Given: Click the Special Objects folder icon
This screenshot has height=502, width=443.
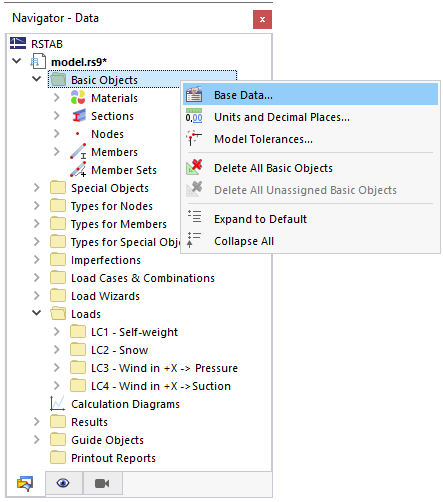Looking at the screenshot, I should (x=58, y=188).
